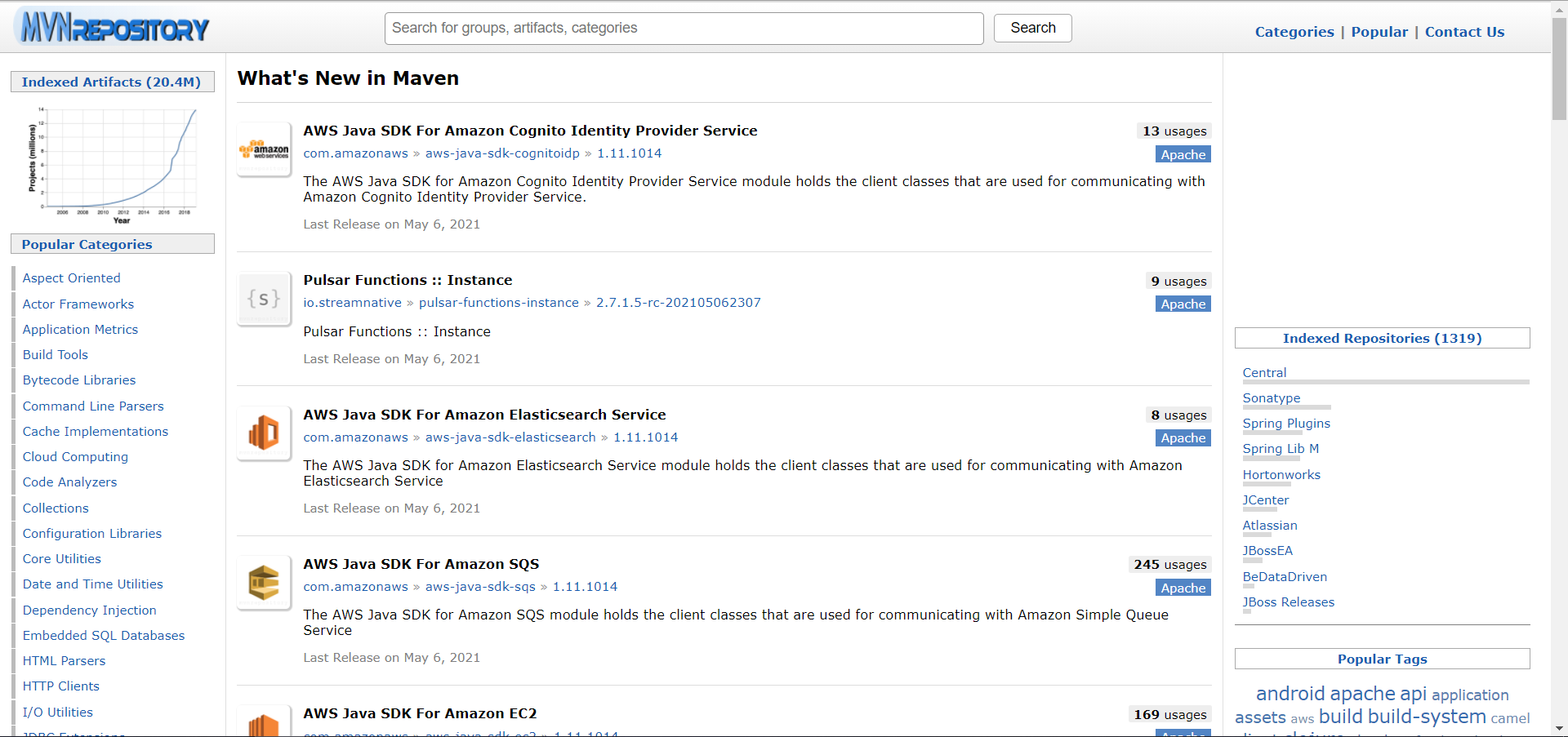Open the Amazon Elasticsearch artifact icon
The height and width of the screenshot is (737, 1568).
point(264,433)
